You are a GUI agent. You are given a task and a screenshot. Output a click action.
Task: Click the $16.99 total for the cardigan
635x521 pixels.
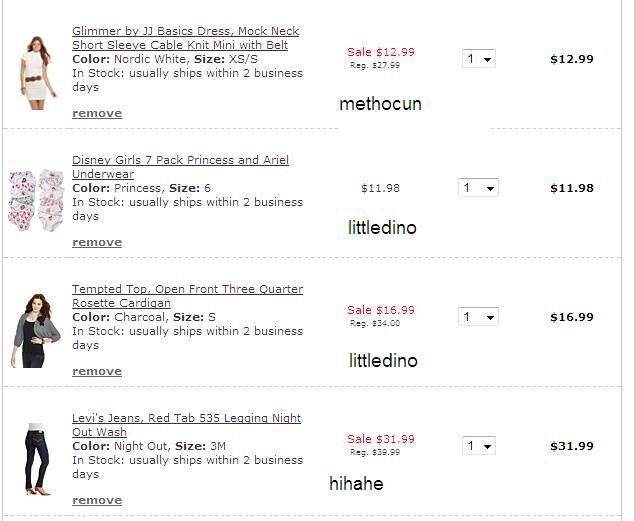(x=571, y=317)
